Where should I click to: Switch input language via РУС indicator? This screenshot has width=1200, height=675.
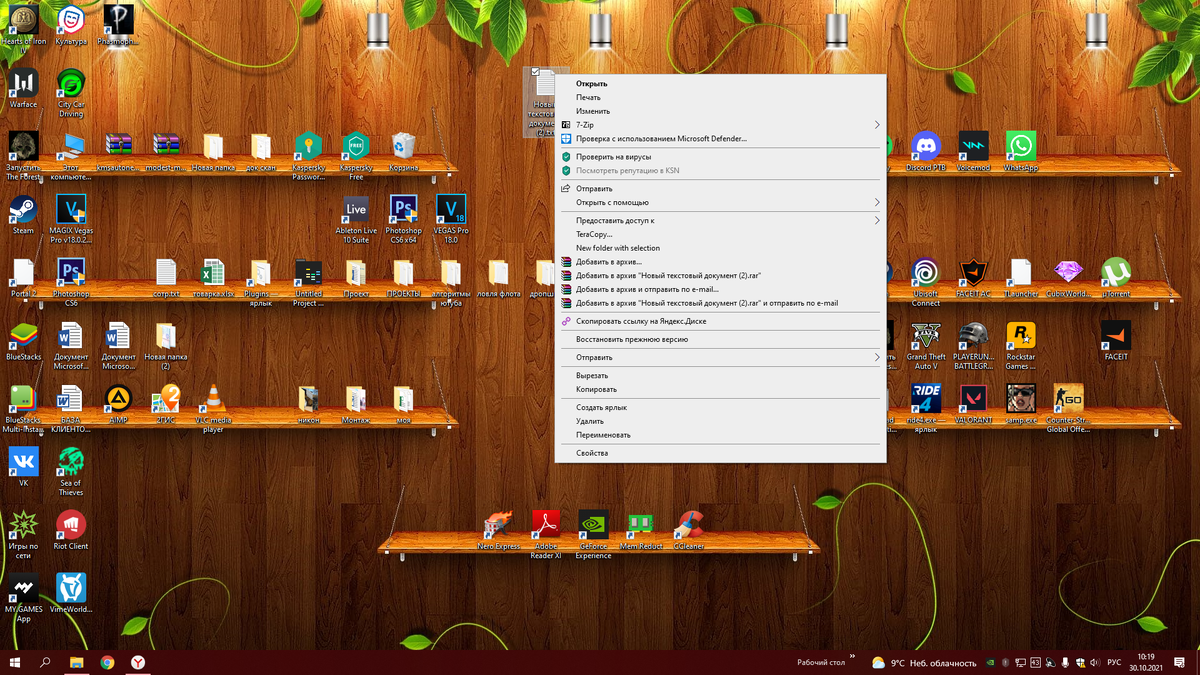(x=1113, y=662)
